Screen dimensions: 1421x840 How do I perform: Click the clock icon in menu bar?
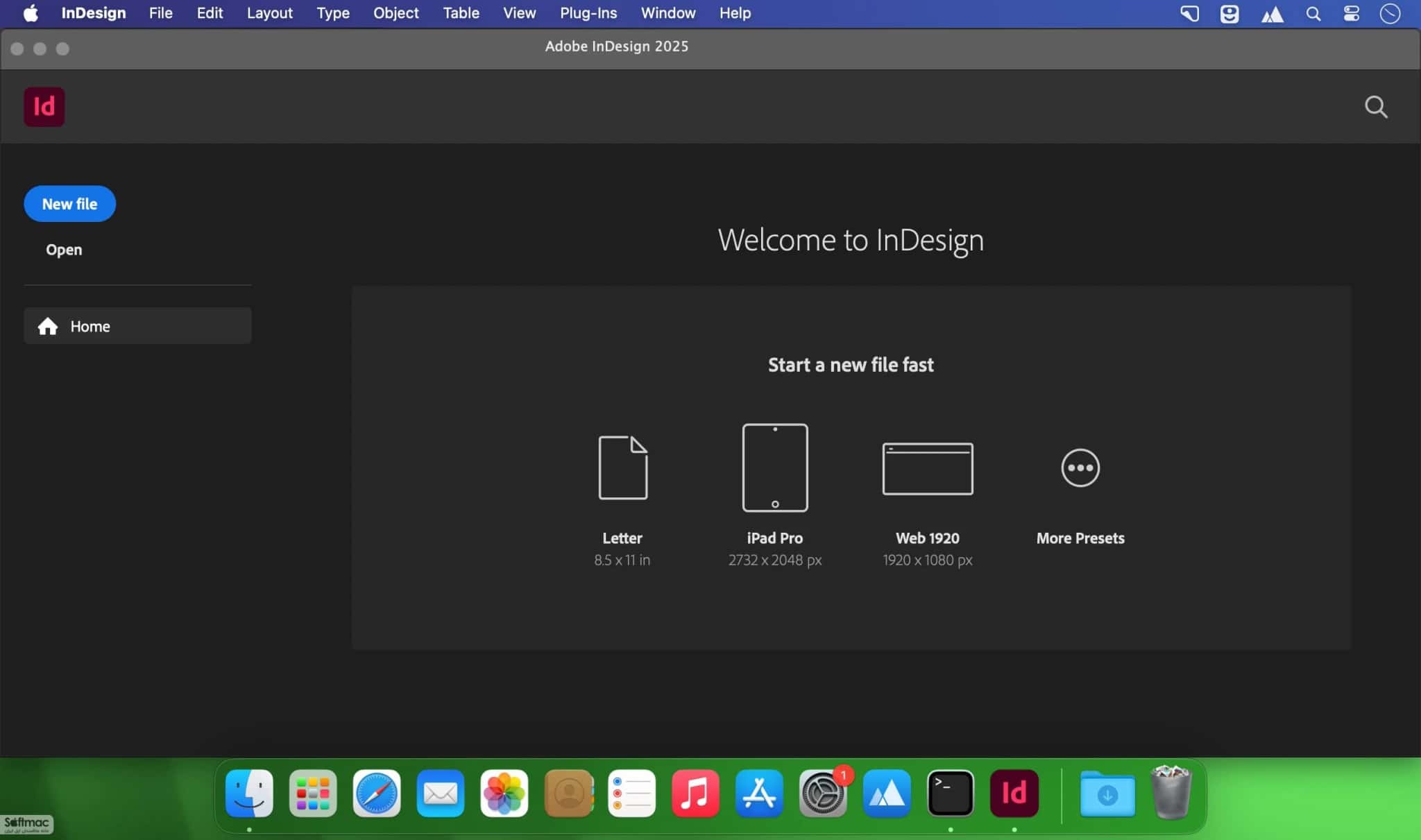pos(1390,13)
